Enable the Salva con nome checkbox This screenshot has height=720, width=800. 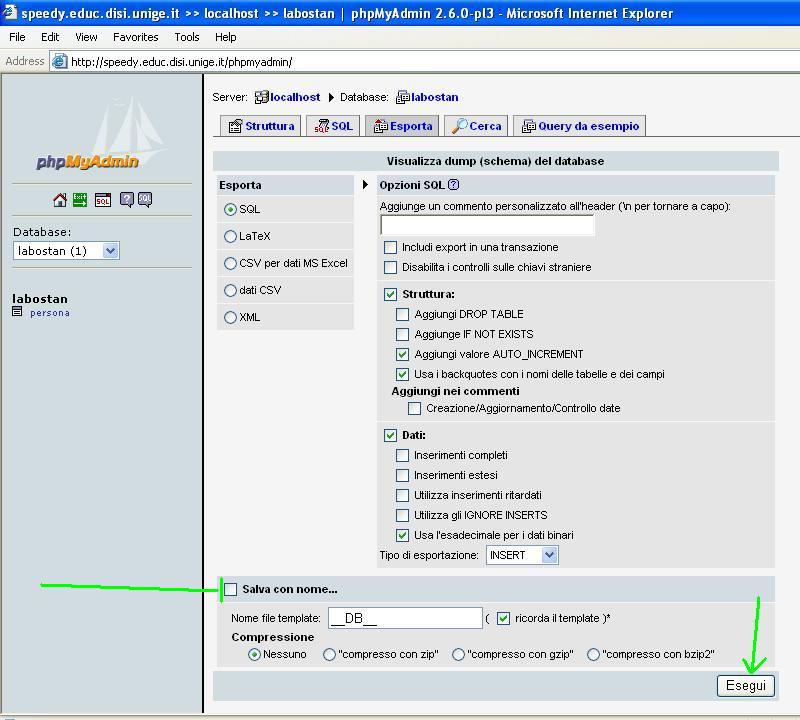click(x=231, y=589)
